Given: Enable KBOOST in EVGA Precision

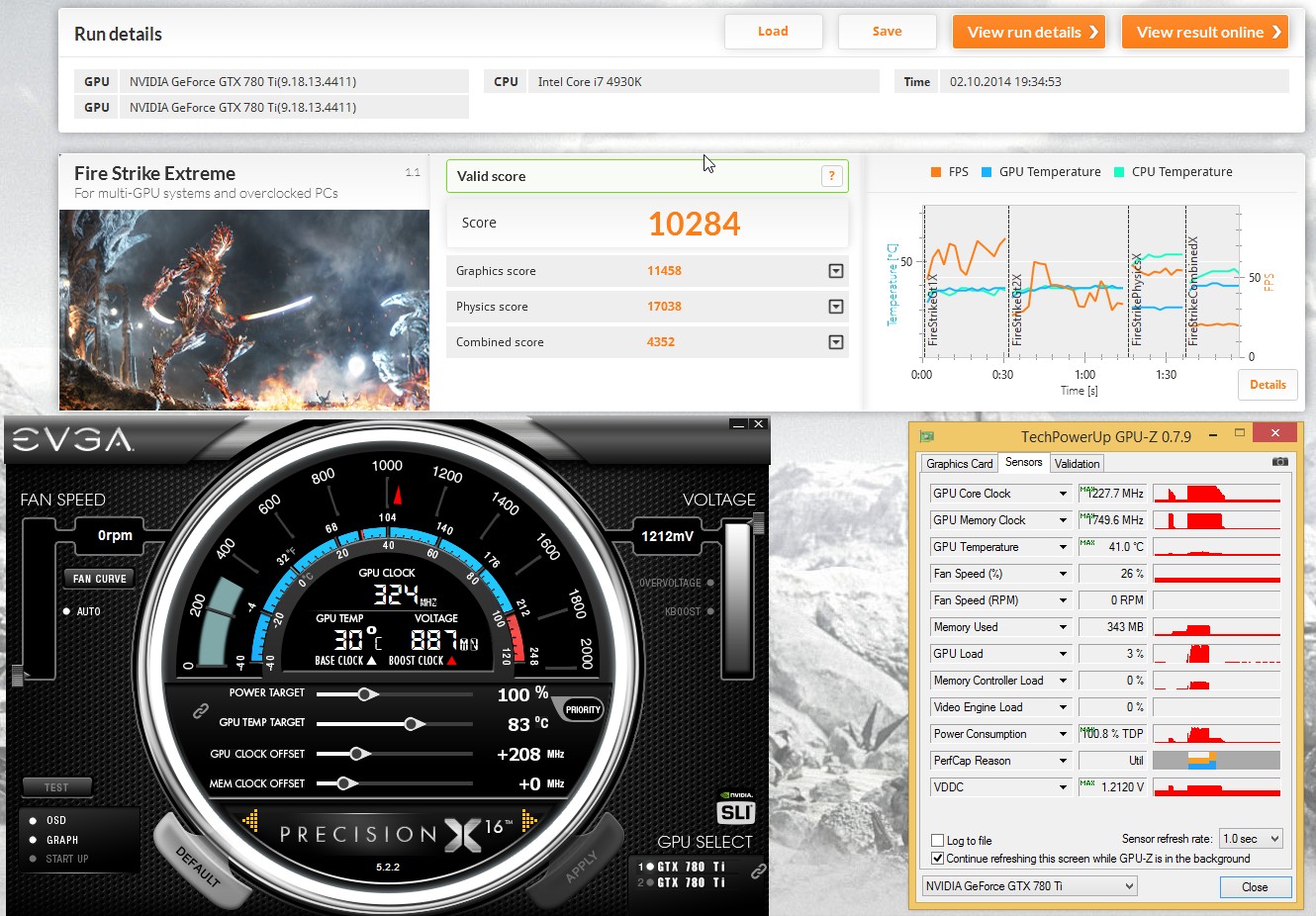Looking at the screenshot, I should [x=710, y=611].
